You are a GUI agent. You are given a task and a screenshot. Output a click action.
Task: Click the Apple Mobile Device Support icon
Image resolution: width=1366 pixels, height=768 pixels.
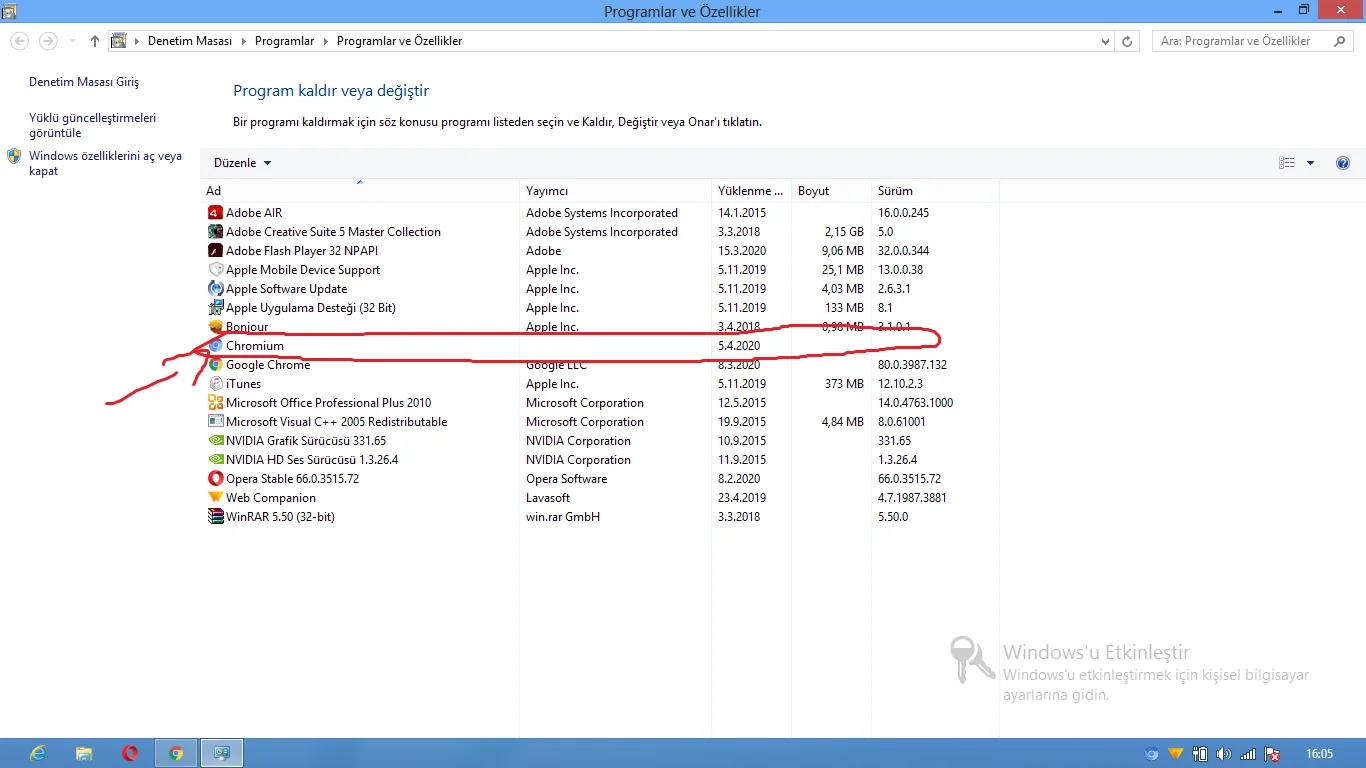(x=215, y=270)
